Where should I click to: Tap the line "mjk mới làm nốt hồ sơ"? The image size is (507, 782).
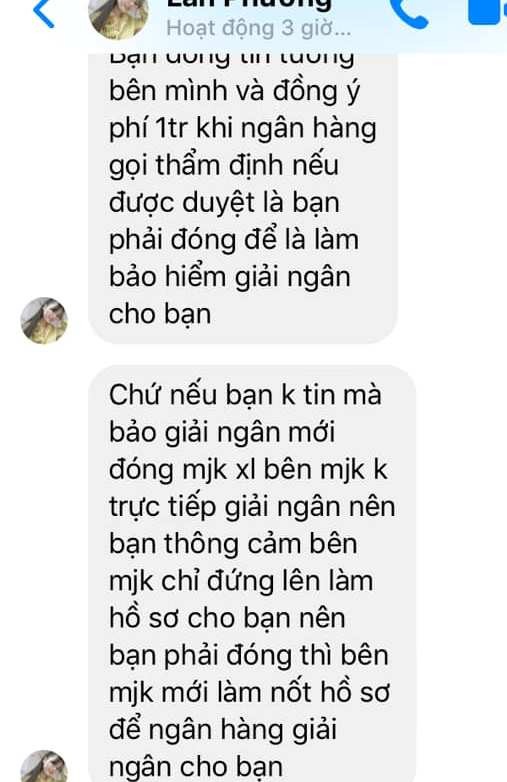249,693
